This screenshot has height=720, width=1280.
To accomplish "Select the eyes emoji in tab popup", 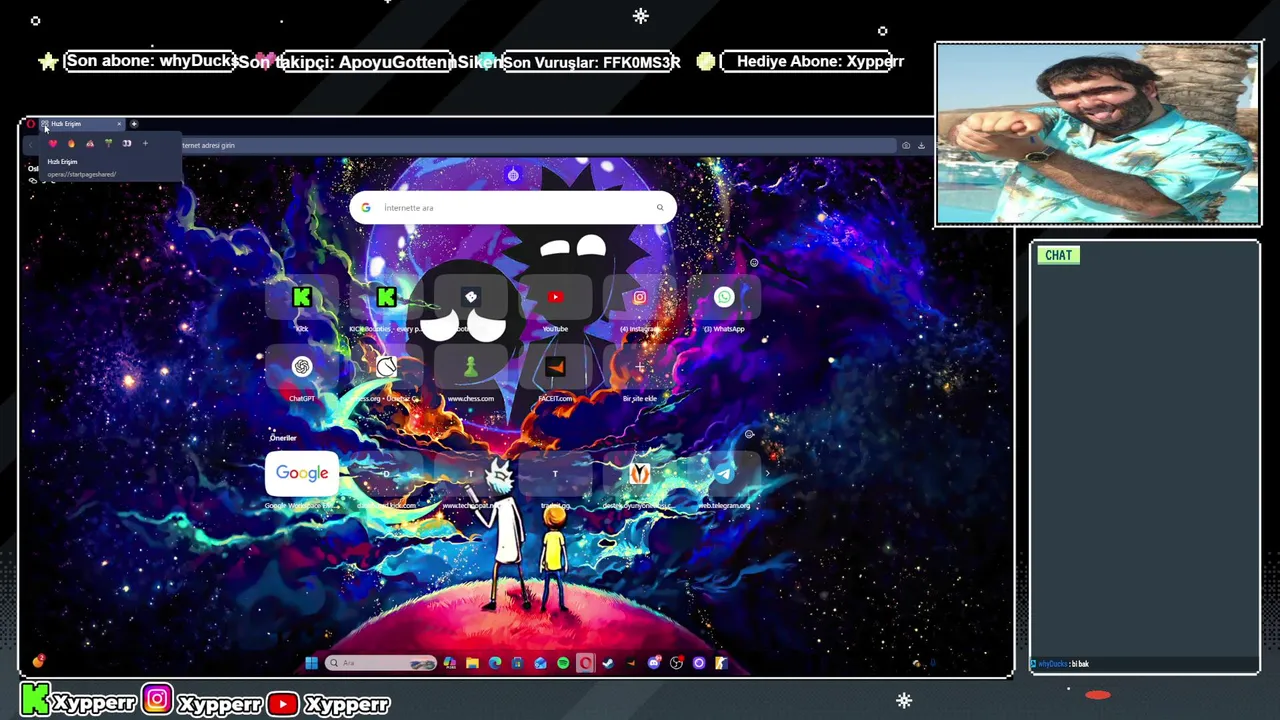I will (x=127, y=144).
